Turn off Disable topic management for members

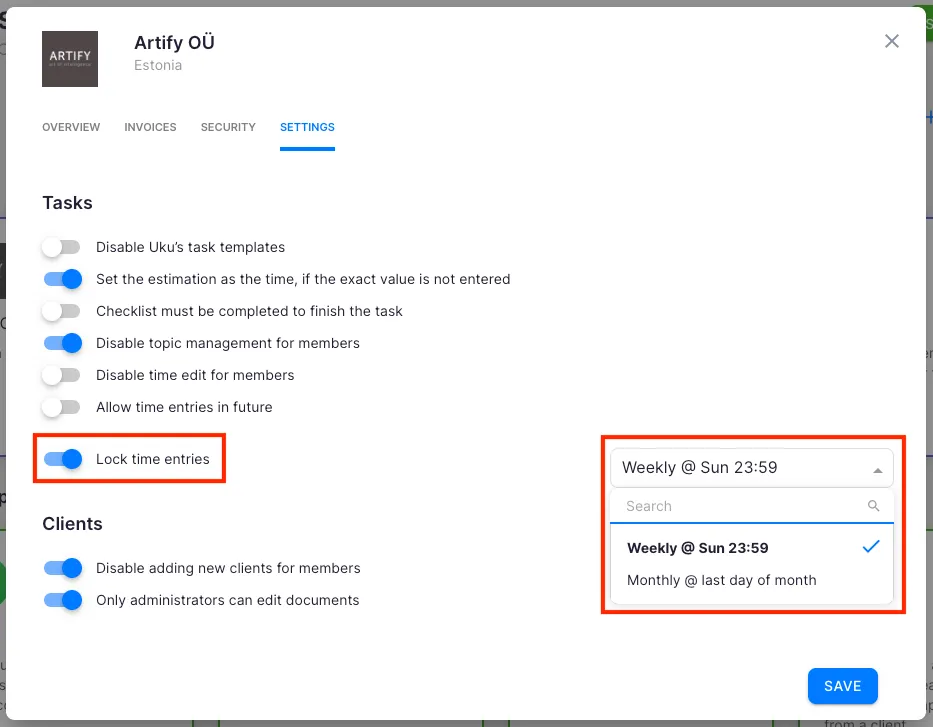tap(62, 343)
